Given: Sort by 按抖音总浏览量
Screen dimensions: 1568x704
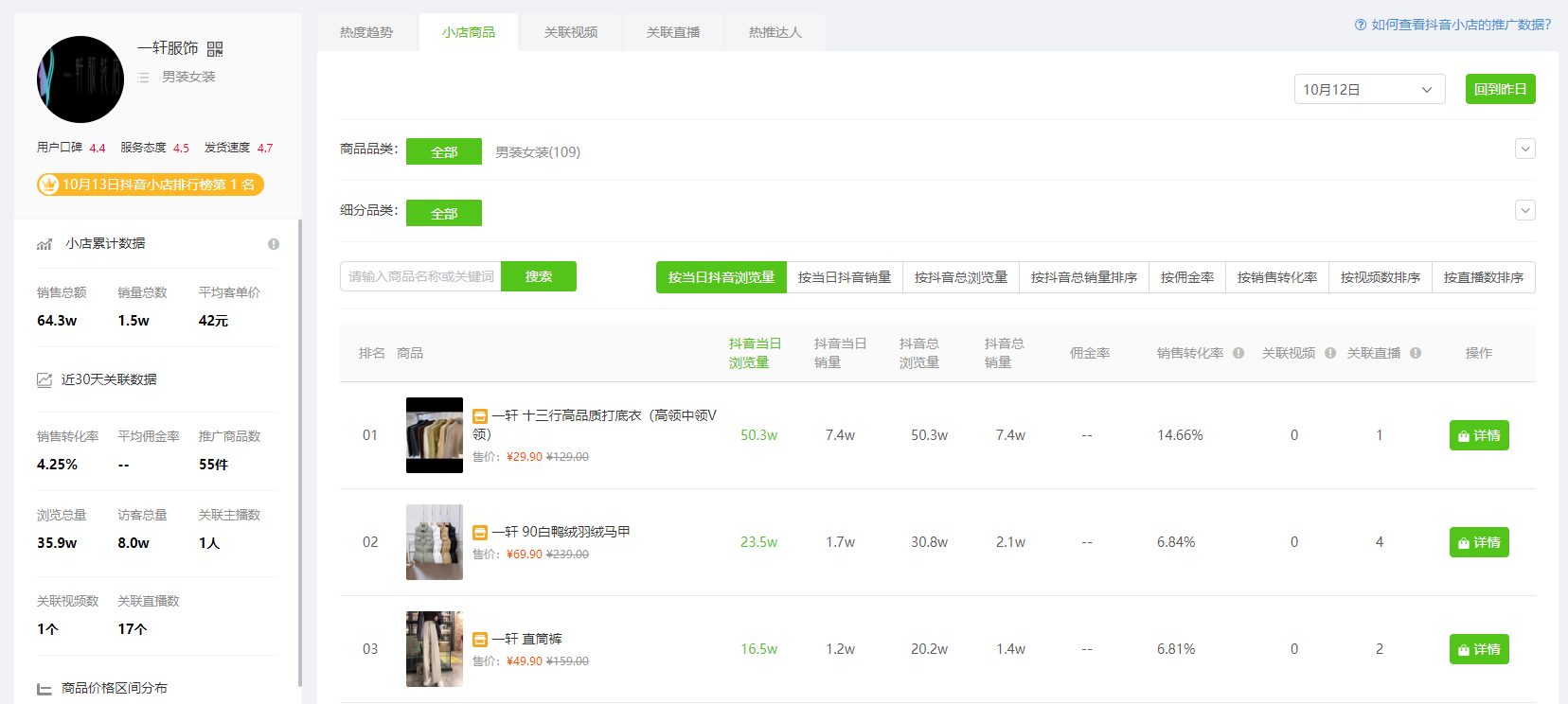Looking at the screenshot, I should (x=961, y=277).
